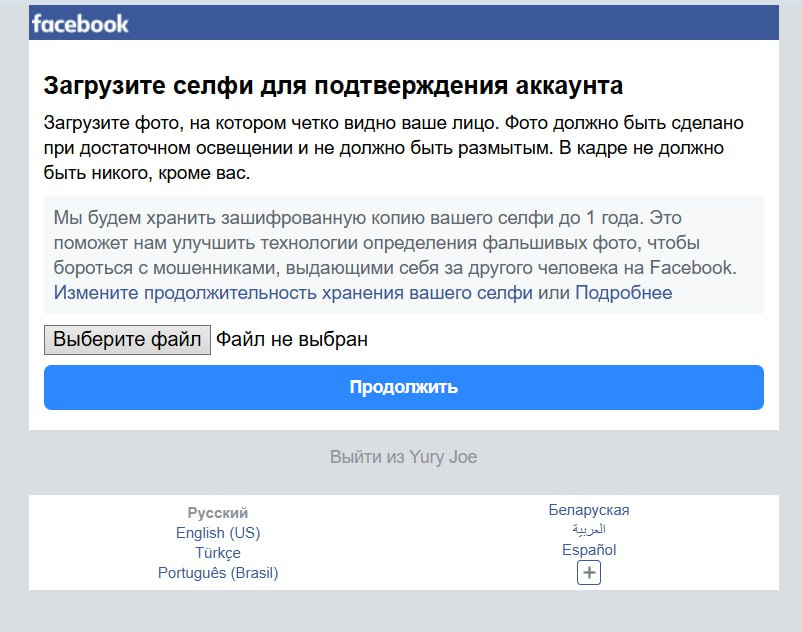Switch language to Türkçe

218,552
